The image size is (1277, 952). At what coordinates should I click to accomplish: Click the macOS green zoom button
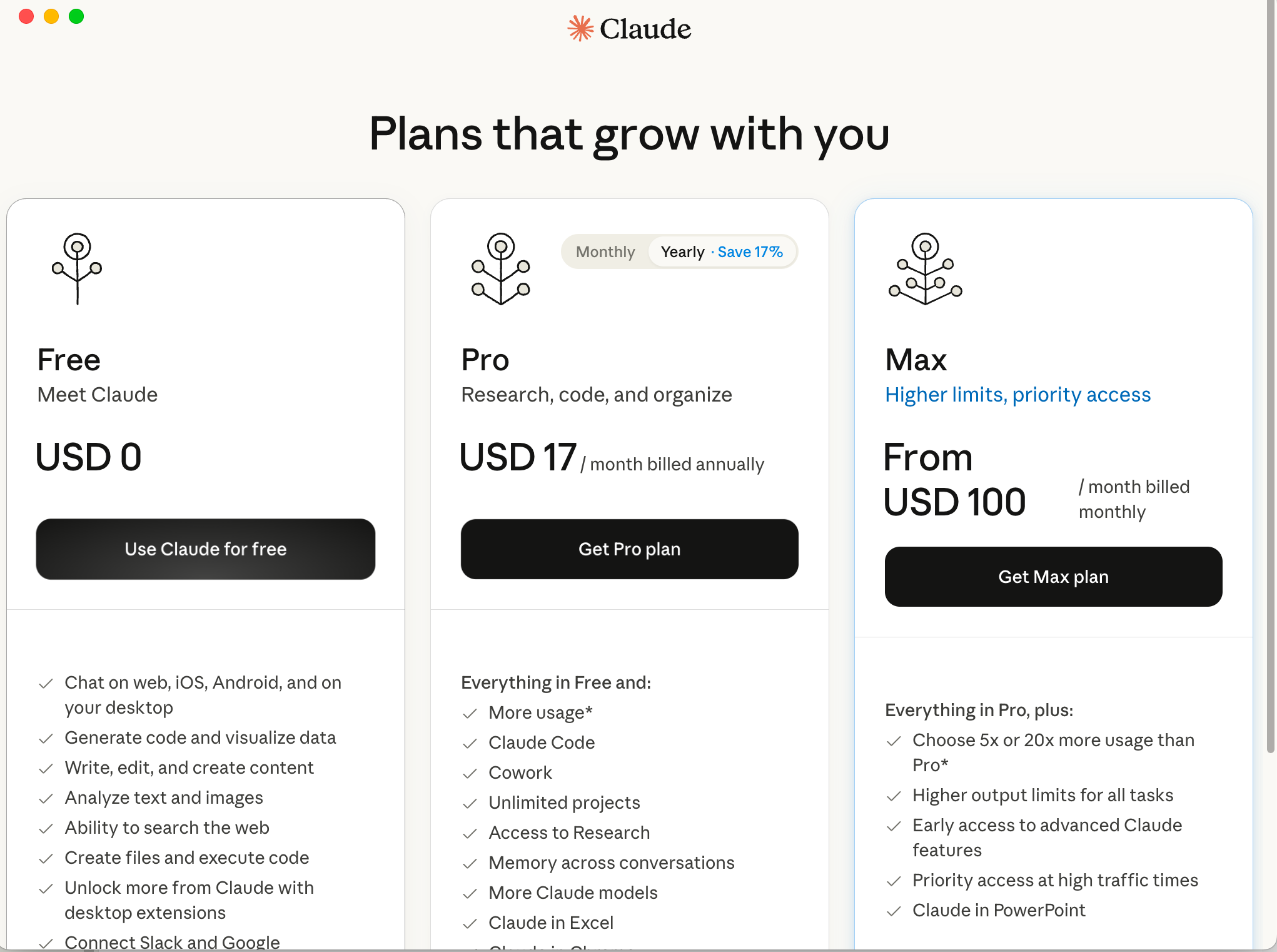pos(76,16)
